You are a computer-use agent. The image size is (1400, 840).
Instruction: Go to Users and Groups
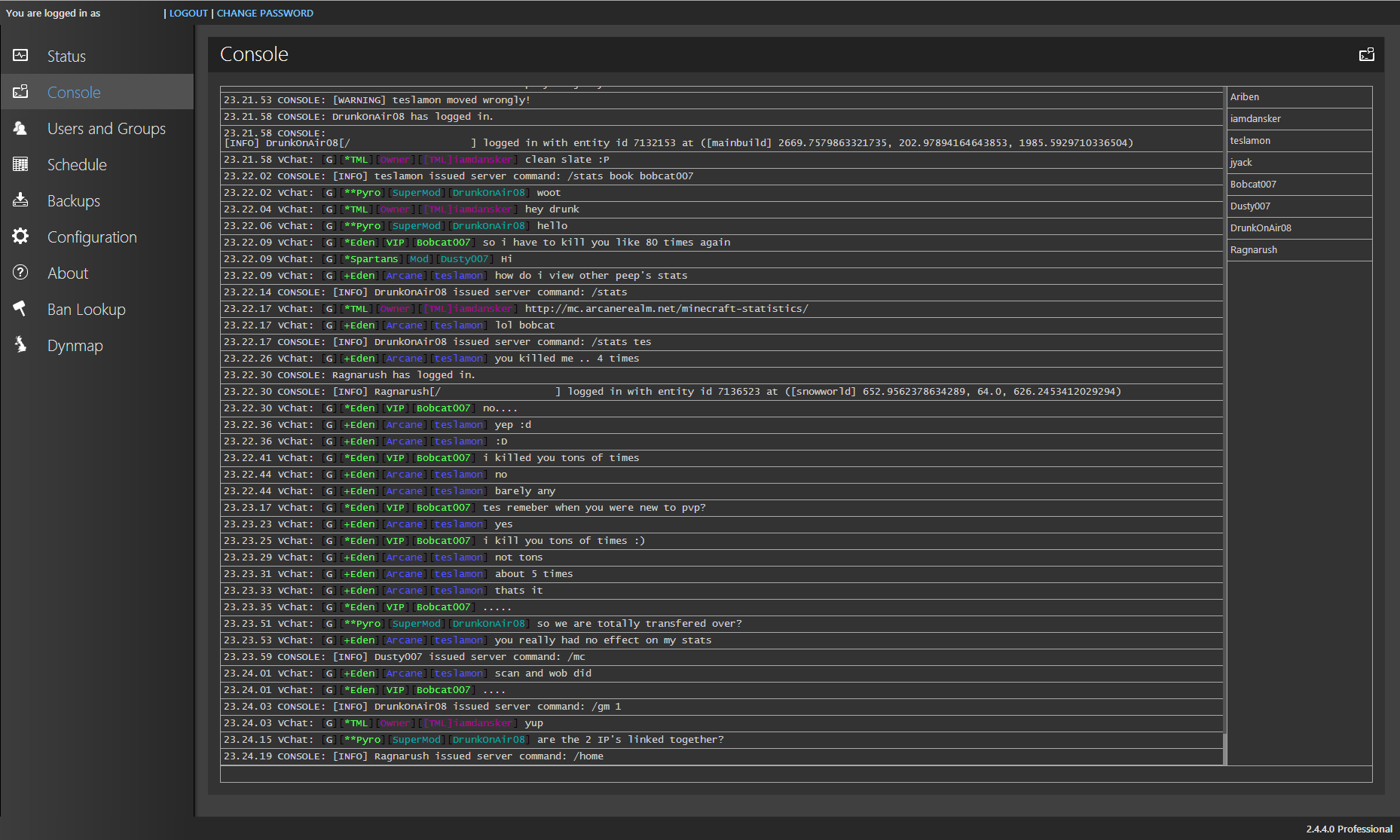click(96, 128)
